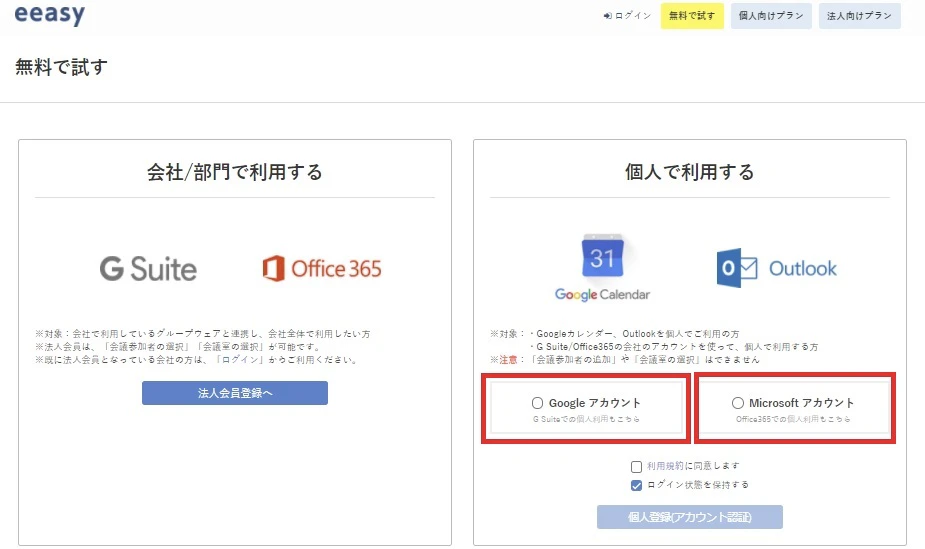
Task: Open the 個人向けプラン menu item
Action: pos(771,16)
